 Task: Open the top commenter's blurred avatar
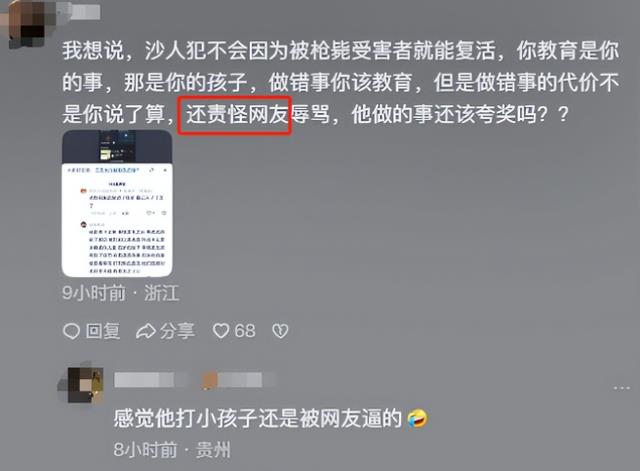[27, 23]
